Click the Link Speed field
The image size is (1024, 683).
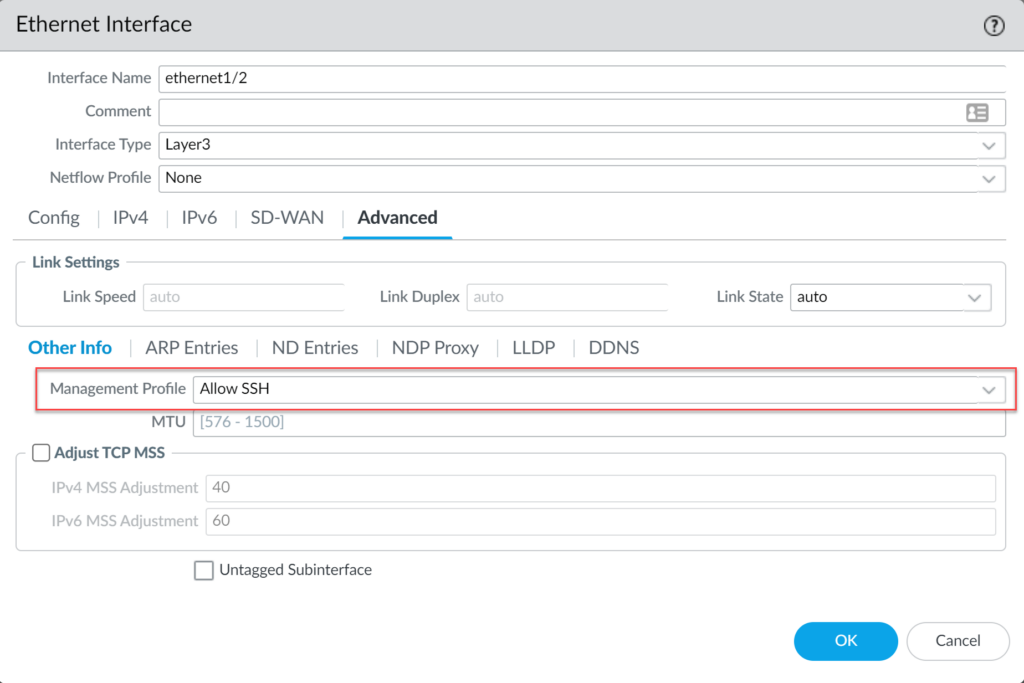pos(244,297)
